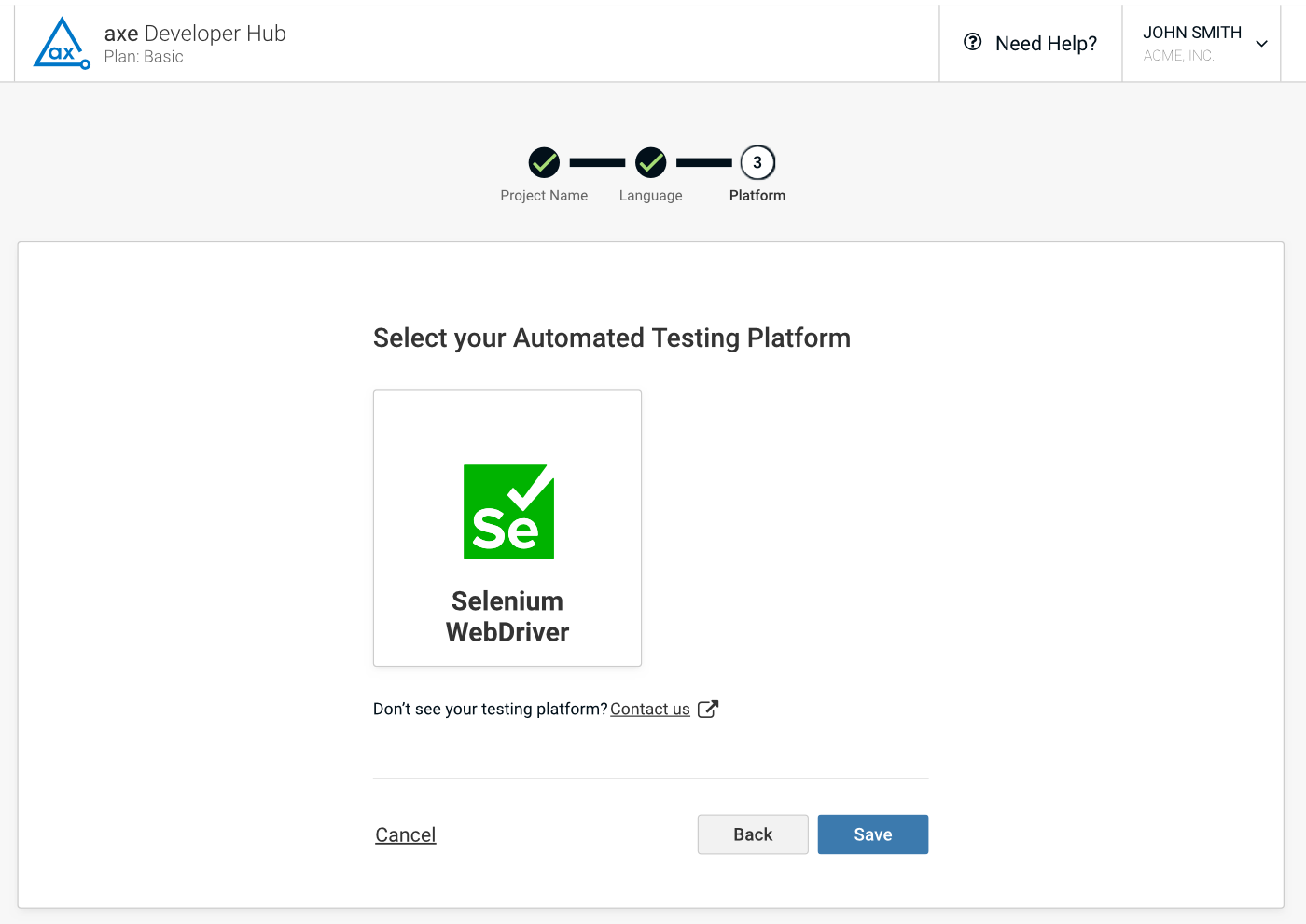Screen dimensions: 1306x924
Task: Open the JOHN SMITH account dropdown
Action: coord(1201,42)
